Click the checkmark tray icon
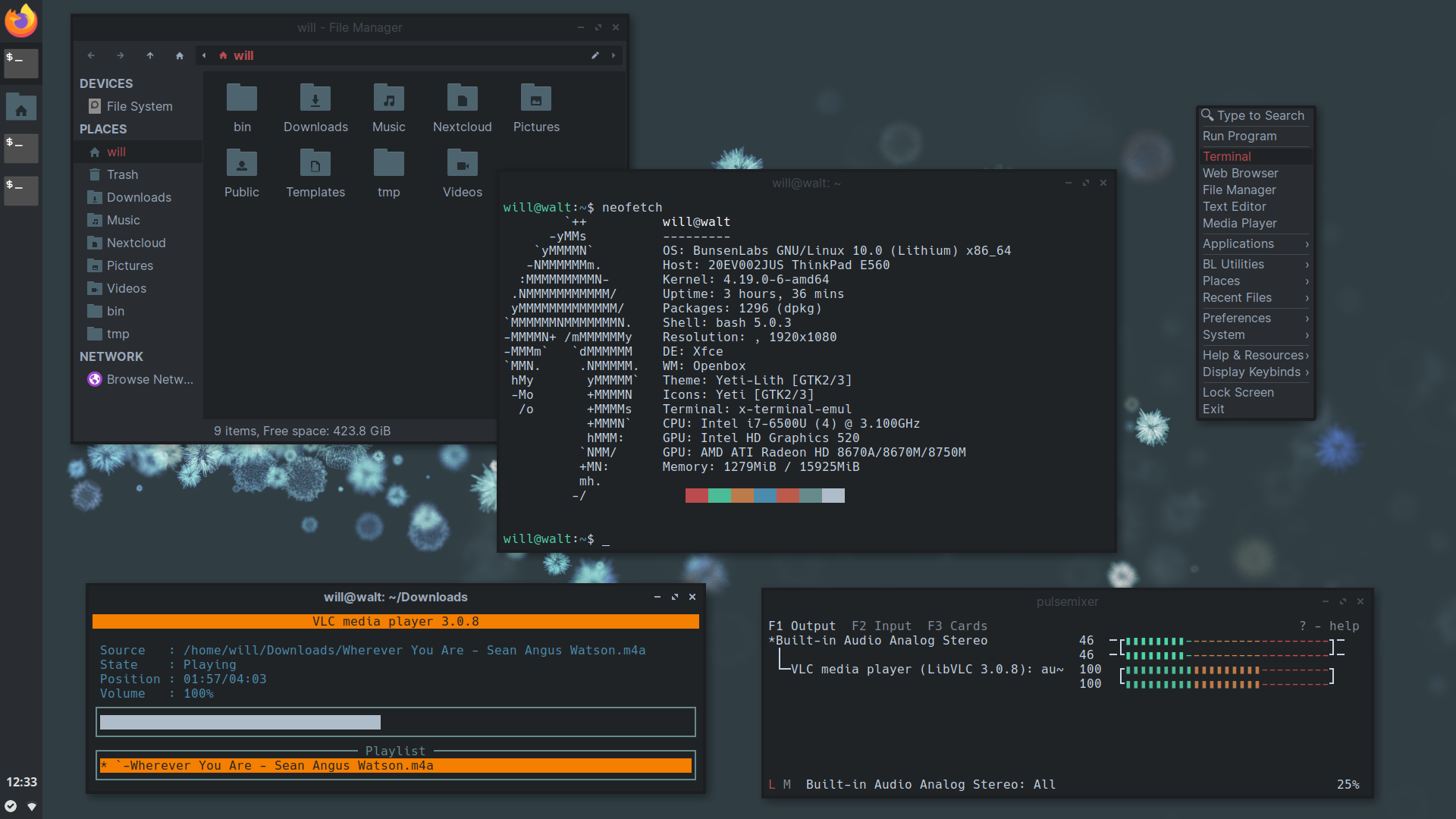1456x819 pixels. pos(11,806)
